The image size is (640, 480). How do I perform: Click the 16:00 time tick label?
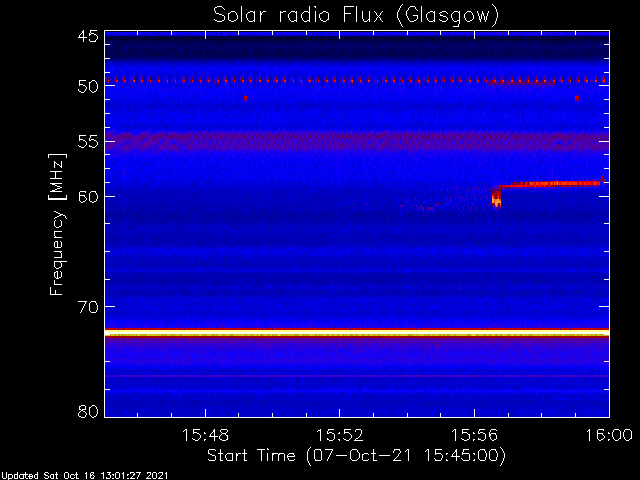[609, 436]
